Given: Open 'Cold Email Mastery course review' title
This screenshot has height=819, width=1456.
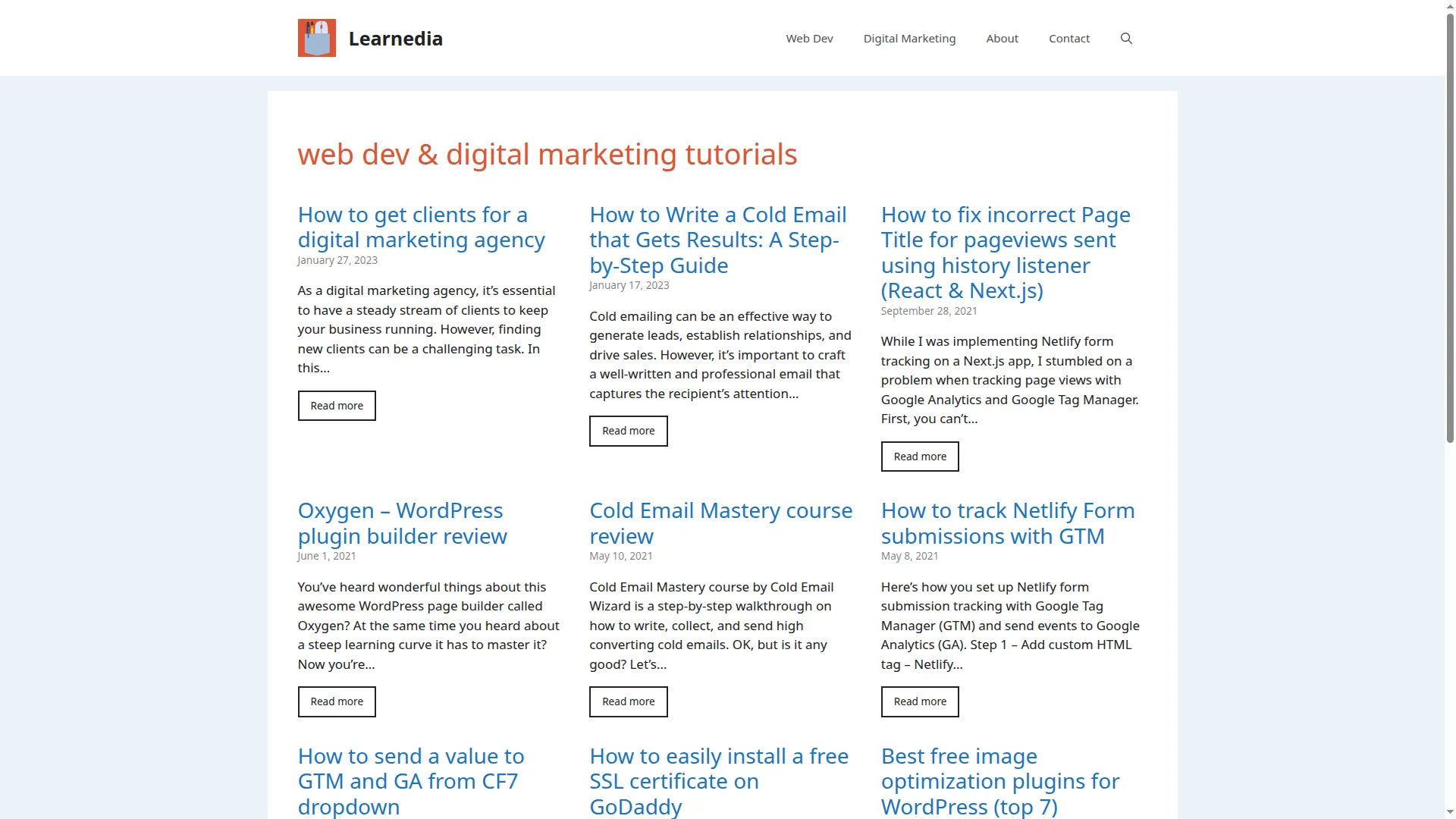Looking at the screenshot, I should 720,523.
